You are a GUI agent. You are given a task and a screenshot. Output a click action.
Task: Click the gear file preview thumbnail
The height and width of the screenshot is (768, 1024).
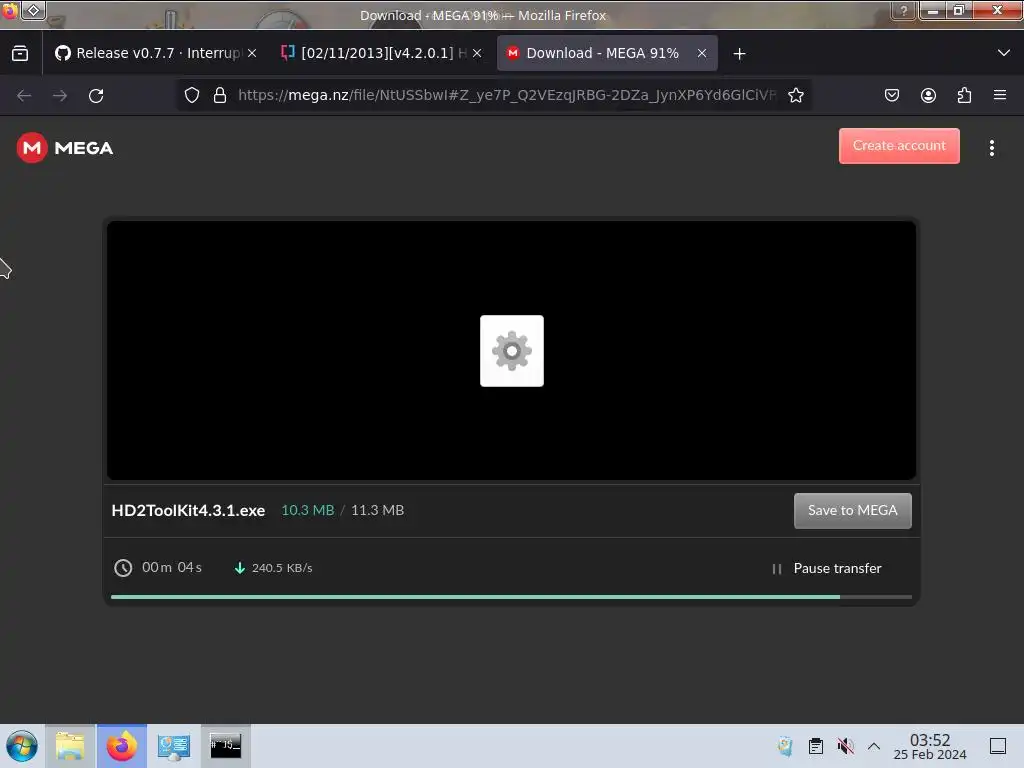coord(511,351)
